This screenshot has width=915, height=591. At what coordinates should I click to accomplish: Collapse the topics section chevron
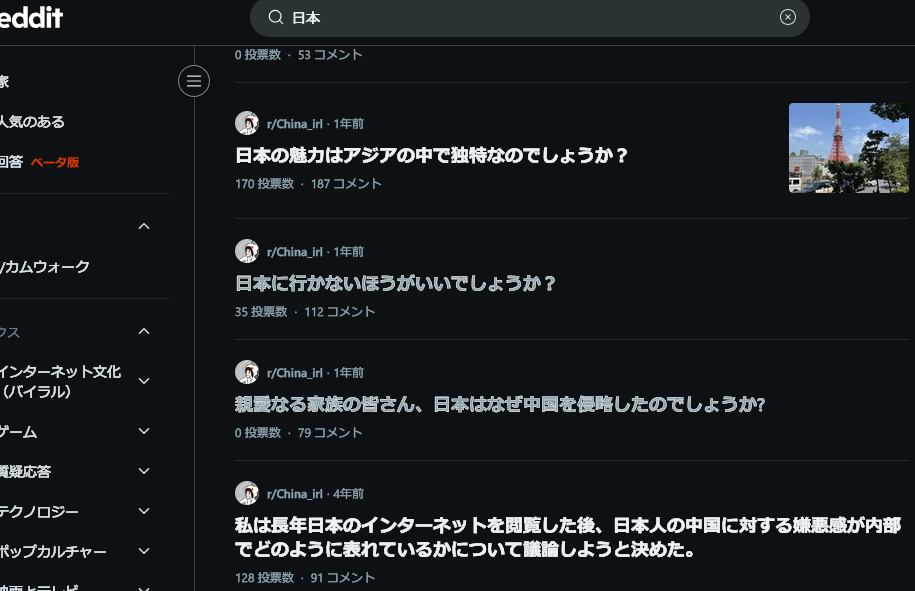(x=144, y=331)
